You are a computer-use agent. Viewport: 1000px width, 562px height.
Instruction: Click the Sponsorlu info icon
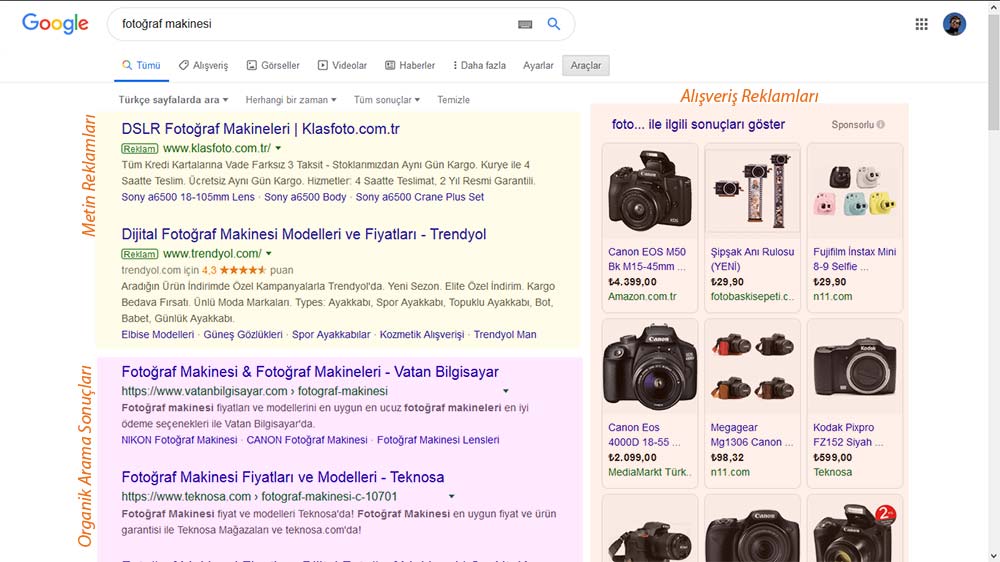pyautogui.click(x=881, y=124)
